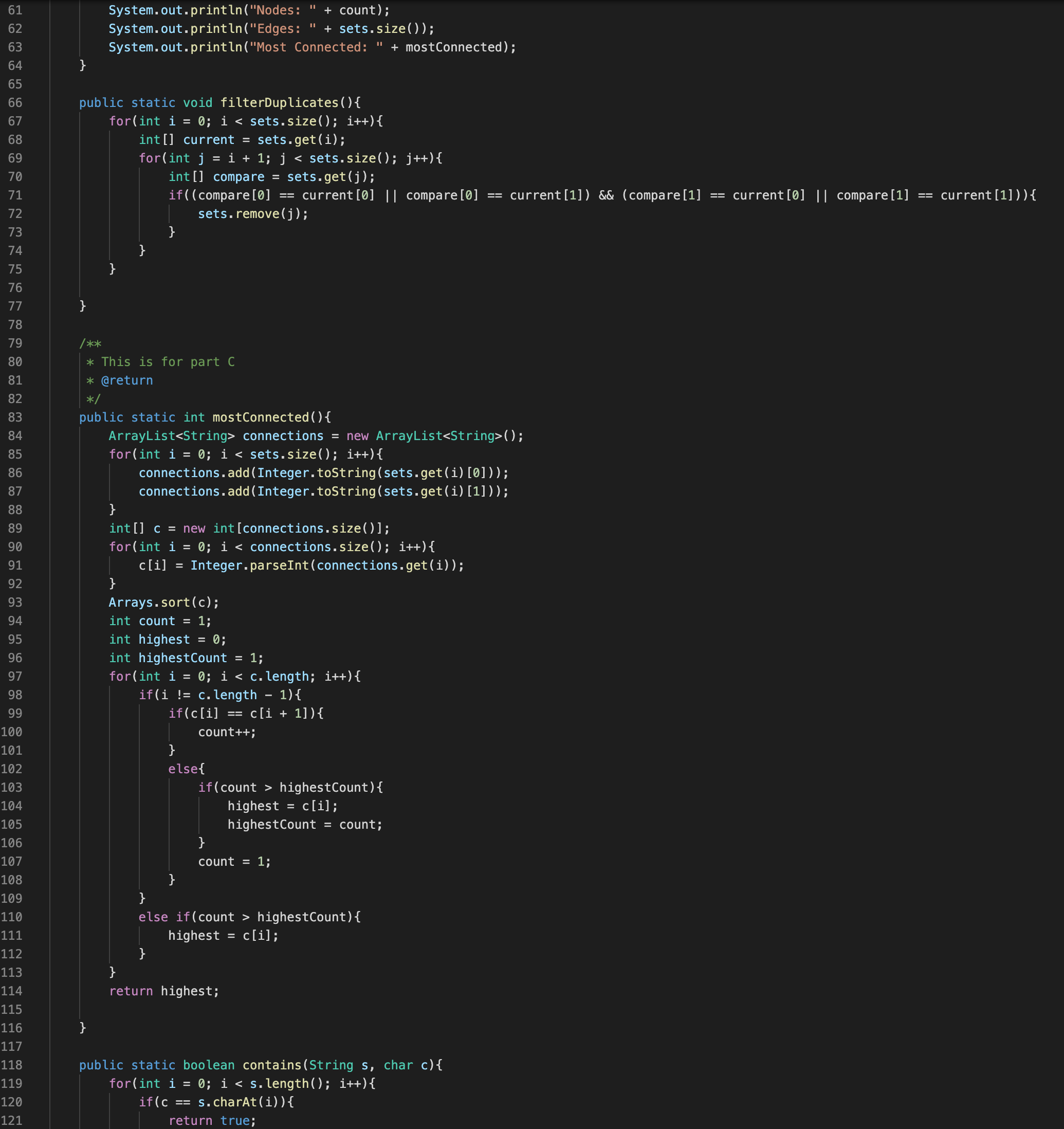1064x1129 pixels.
Task: Click the c[i + 1] expression on line 99
Action: click(279, 714)
